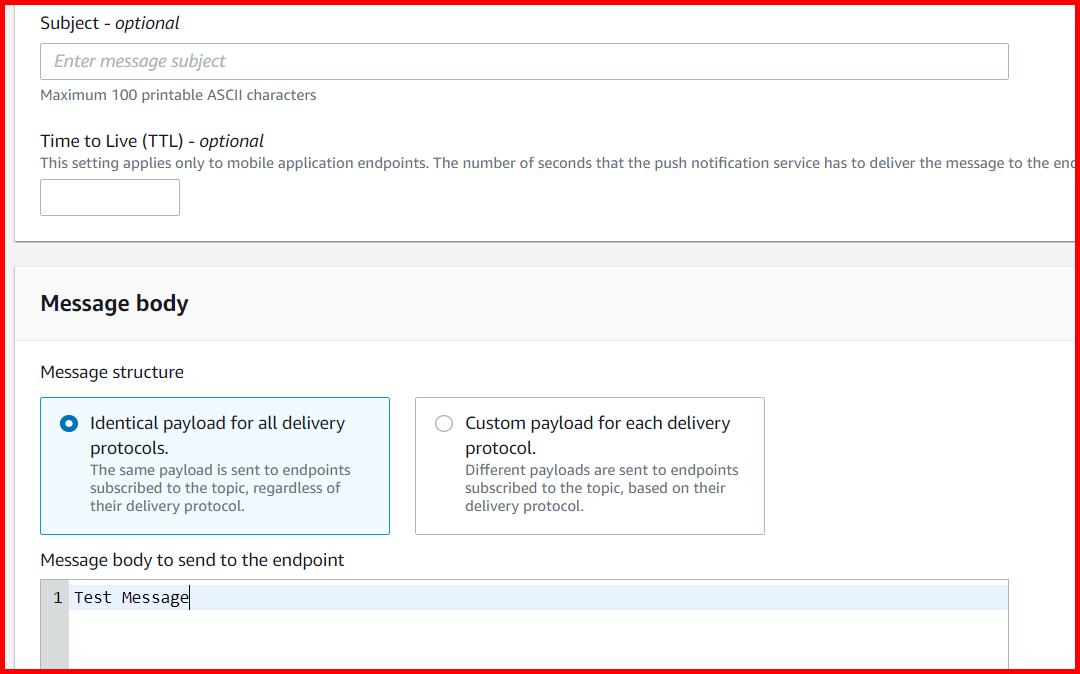
Task: Select 'Identical payload for all delivery protocols'
Action: [68, 423]
